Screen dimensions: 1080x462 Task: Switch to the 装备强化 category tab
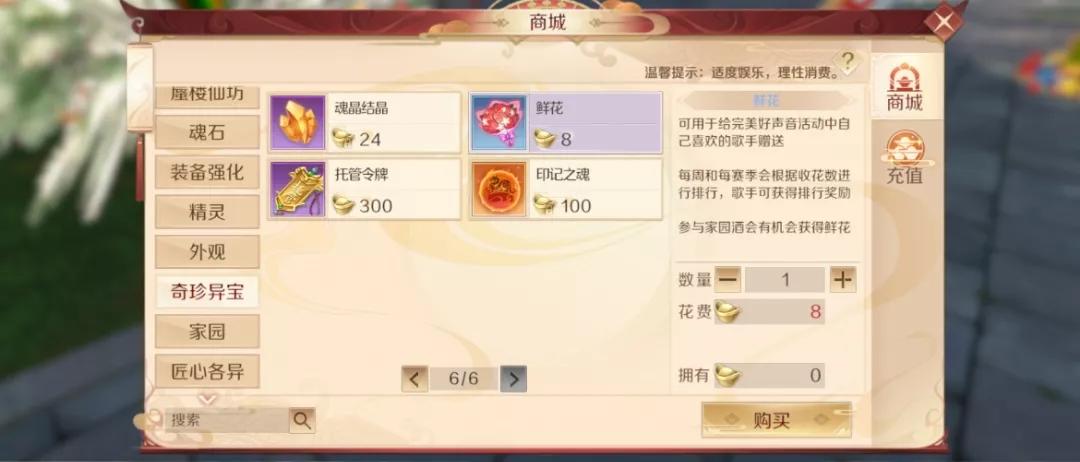(207, 172)
